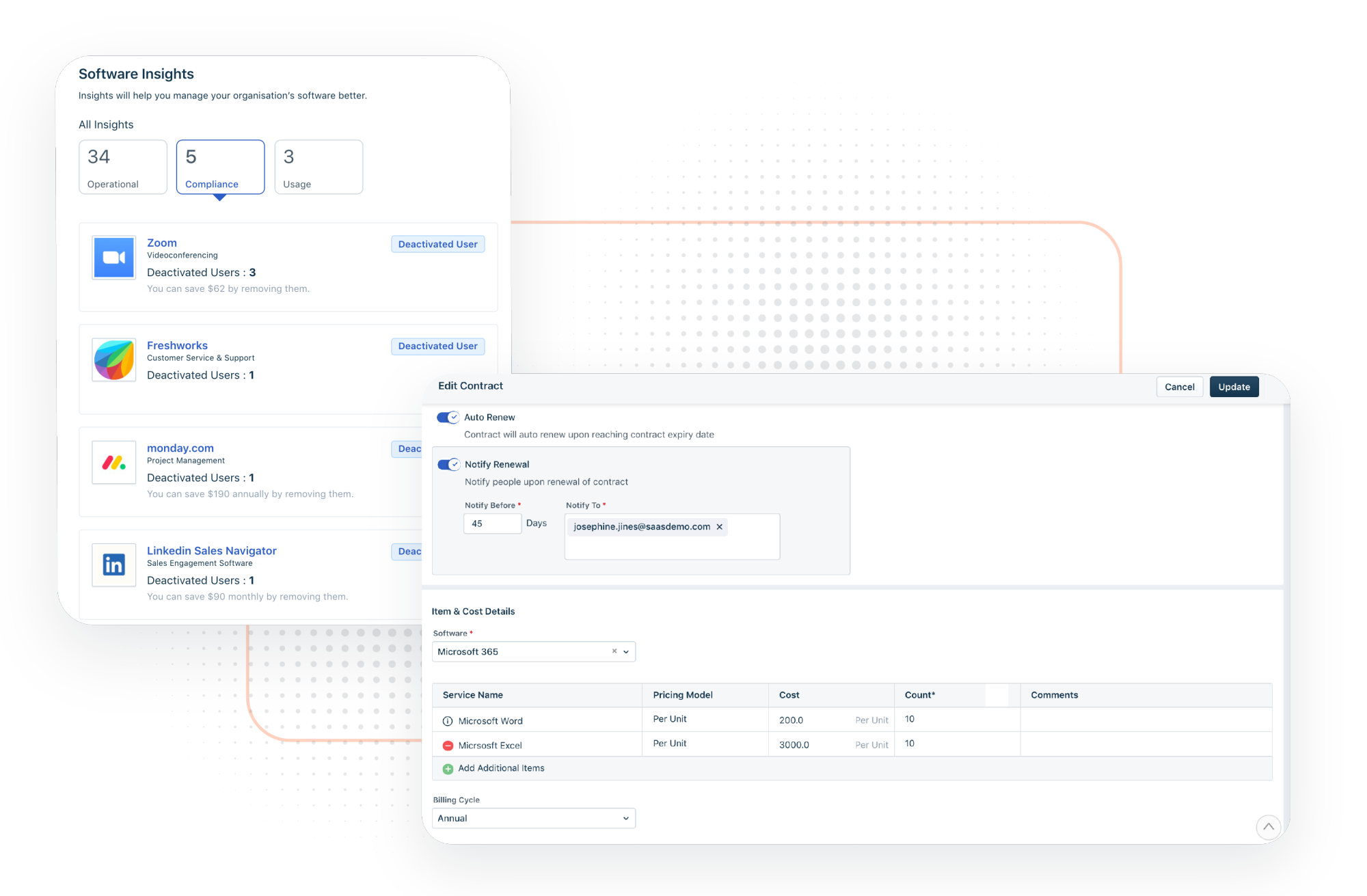The image size is (1367, 896).
Task: Click the Zoom videoconferencing app icon
Action: point(113,258)
